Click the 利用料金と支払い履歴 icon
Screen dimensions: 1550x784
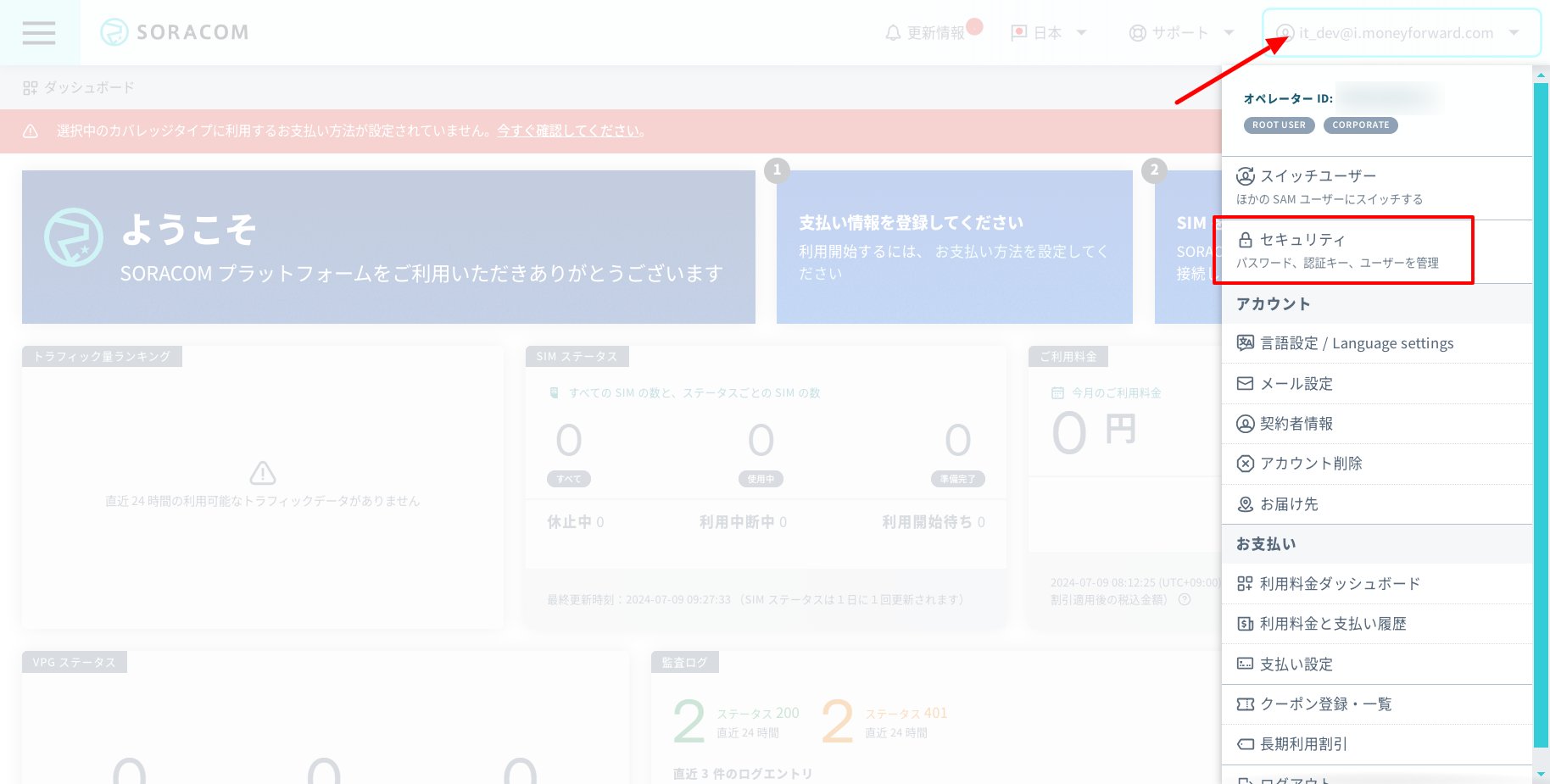point(1245,624)
